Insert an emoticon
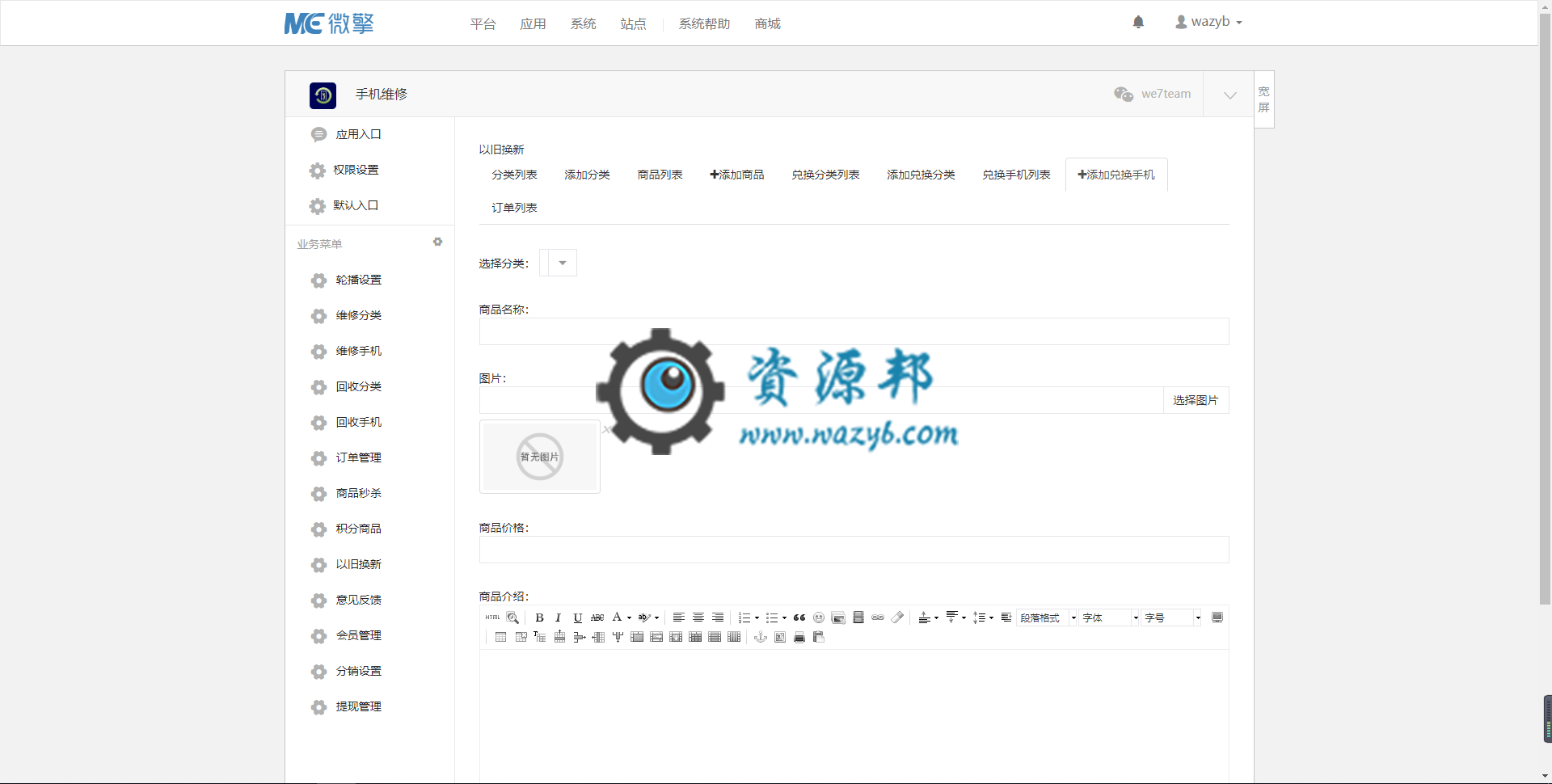The height and width of the screenshot is (784, 1552). (x=819, y=618)
